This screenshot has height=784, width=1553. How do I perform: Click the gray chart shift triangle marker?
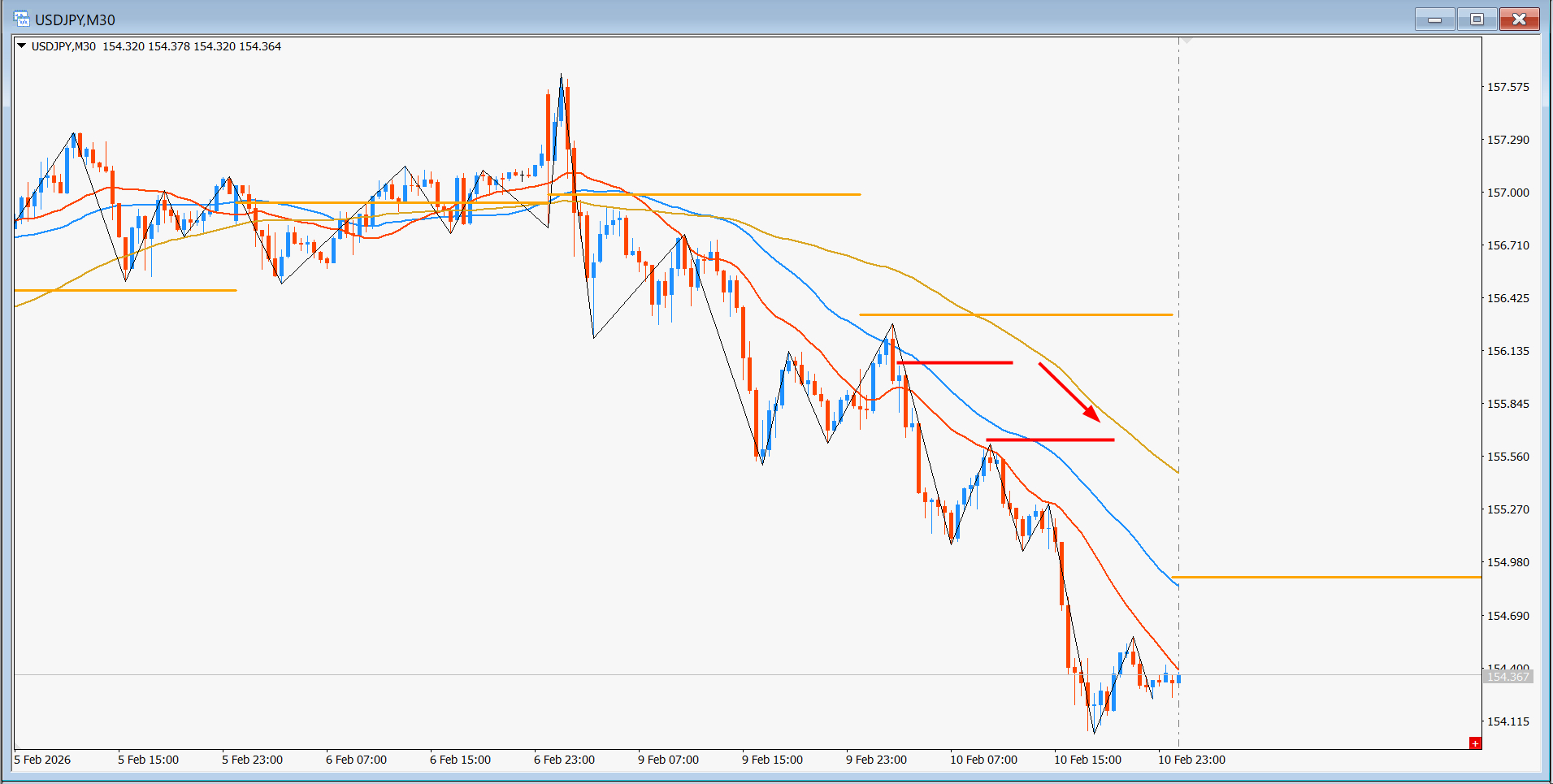pos(1186,40)
